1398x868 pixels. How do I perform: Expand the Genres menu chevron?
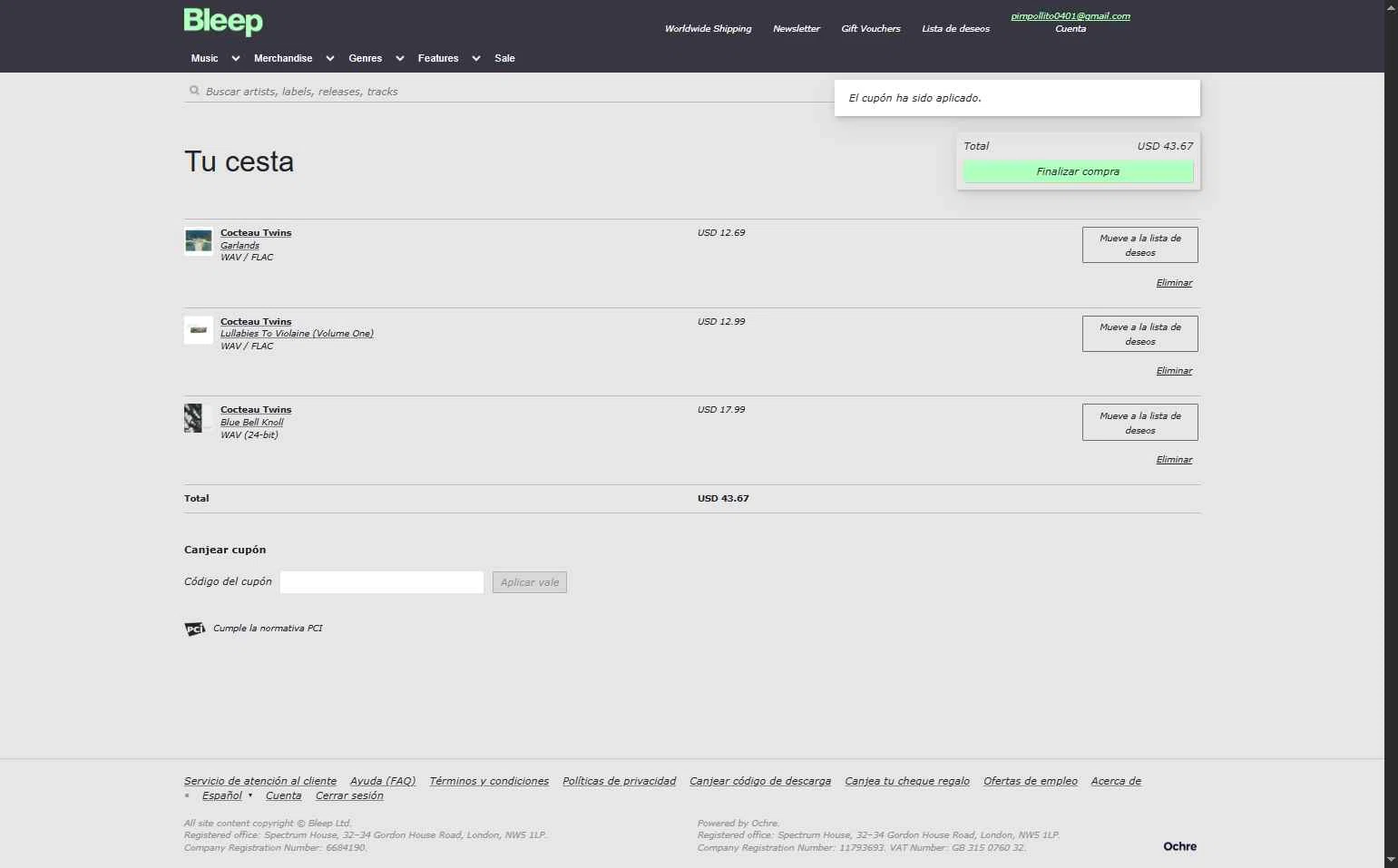[x=400, y=58]
